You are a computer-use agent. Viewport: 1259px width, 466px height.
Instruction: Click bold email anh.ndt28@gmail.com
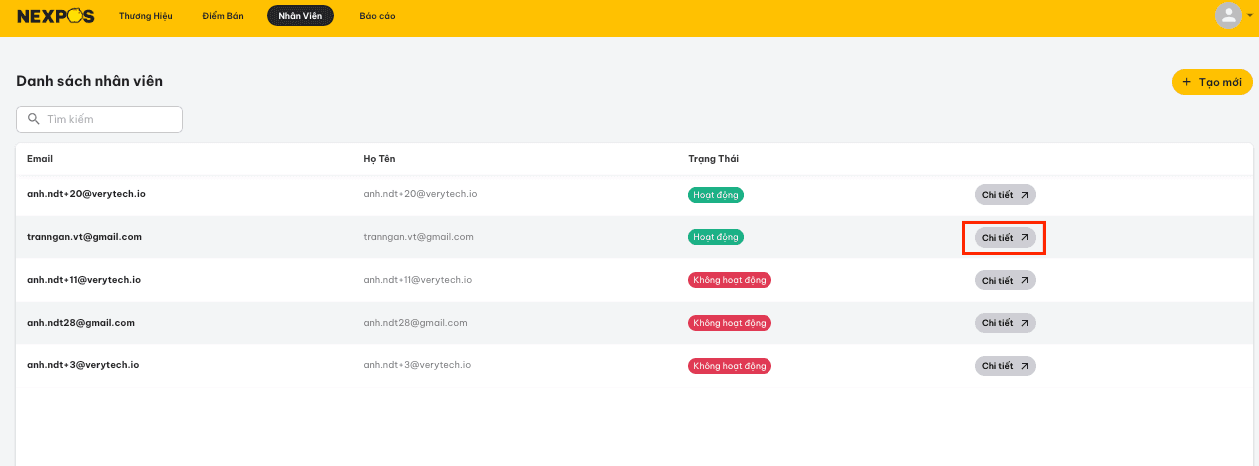(81, 323)
